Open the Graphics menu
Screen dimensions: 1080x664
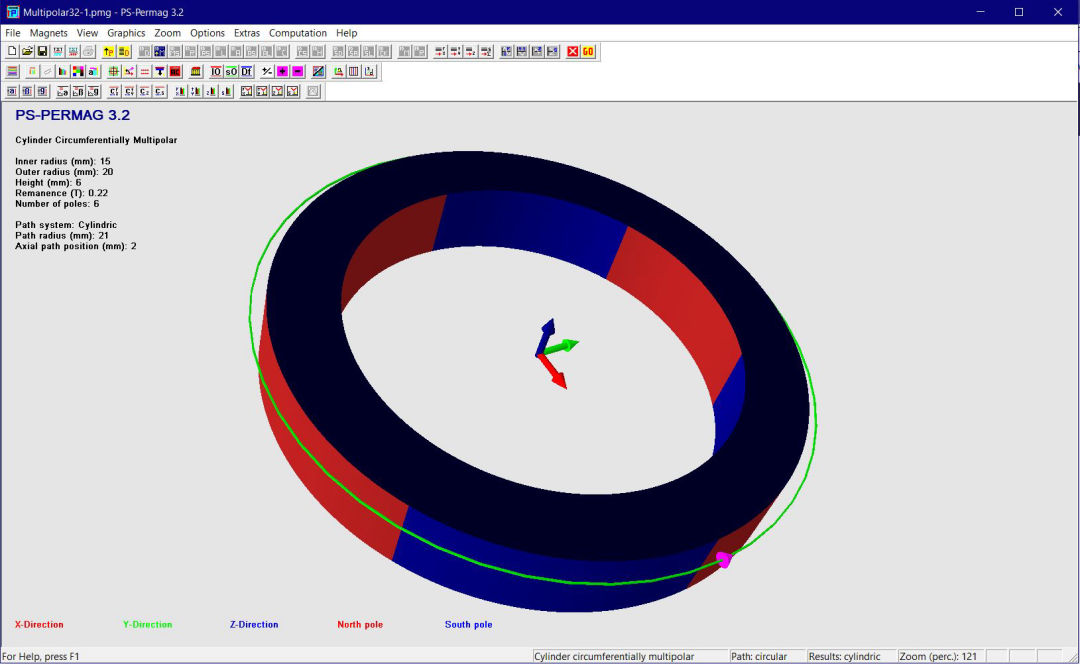[x=126, y=33]
